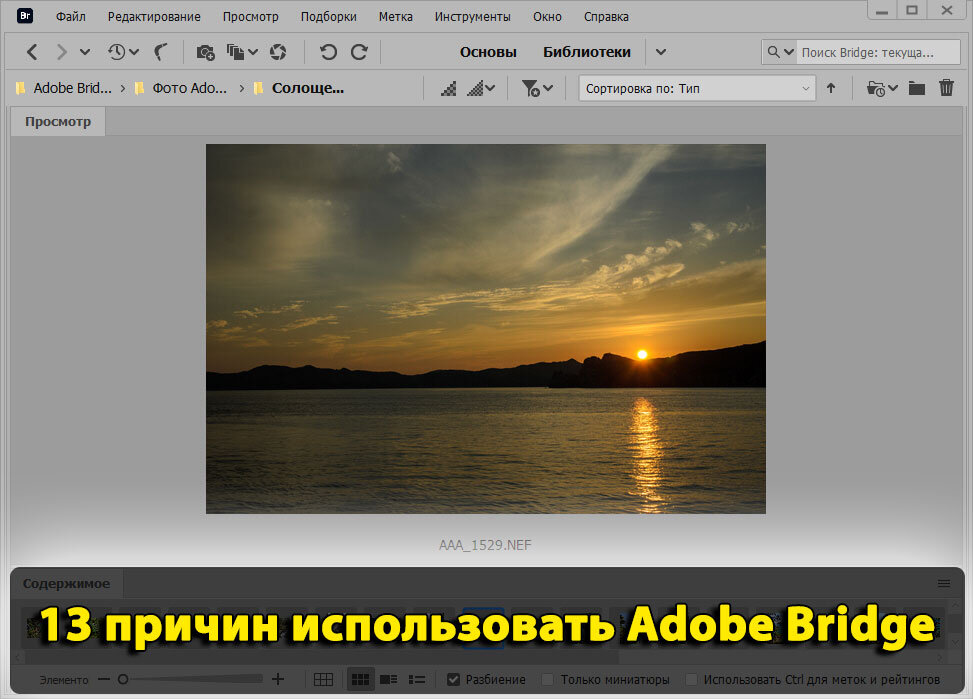
Task: Navigate to the Фото Ado... breadcrumb folder
Action: coord(189,88)
